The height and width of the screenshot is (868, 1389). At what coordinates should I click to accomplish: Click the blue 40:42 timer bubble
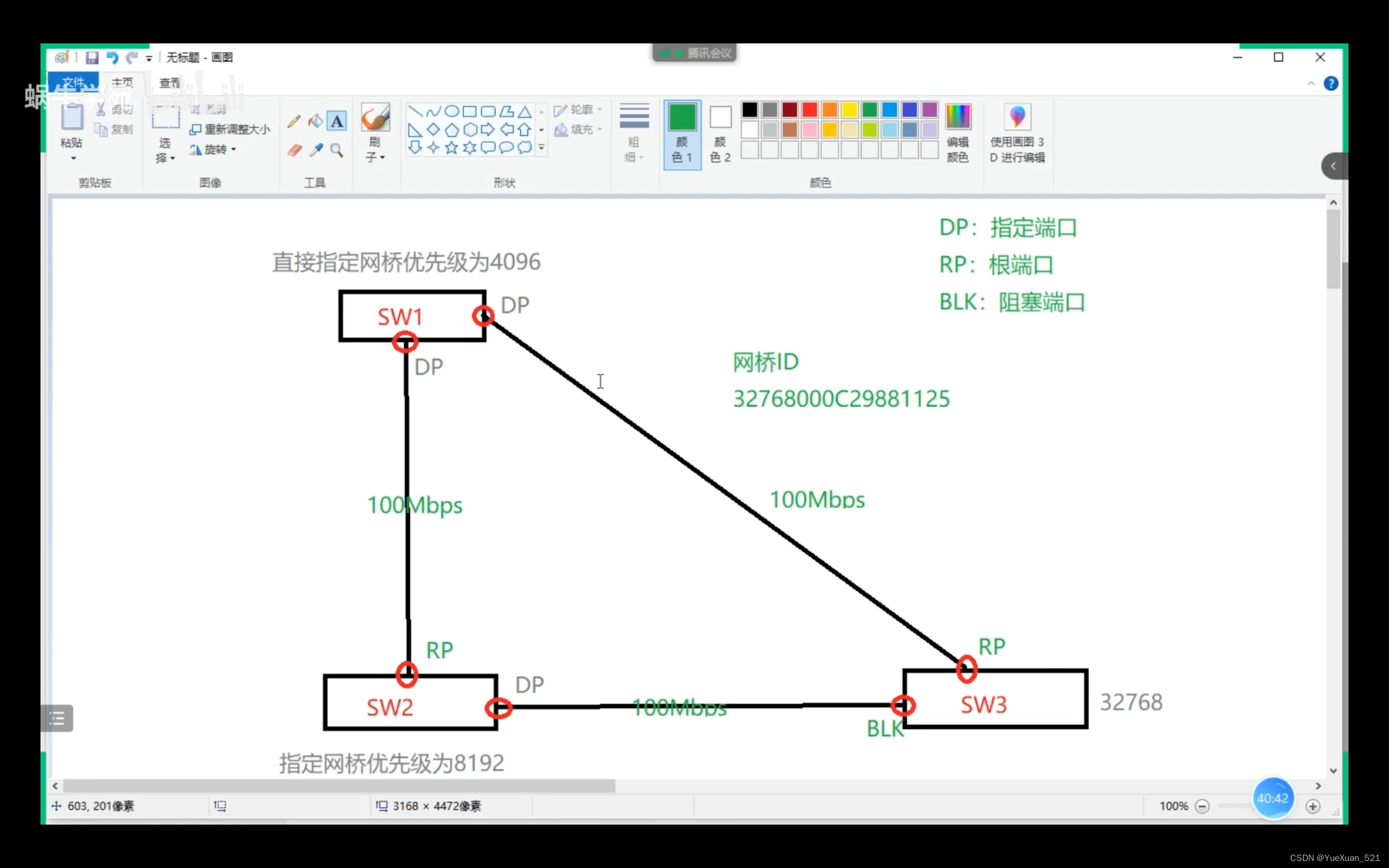tap(1273, 799)
